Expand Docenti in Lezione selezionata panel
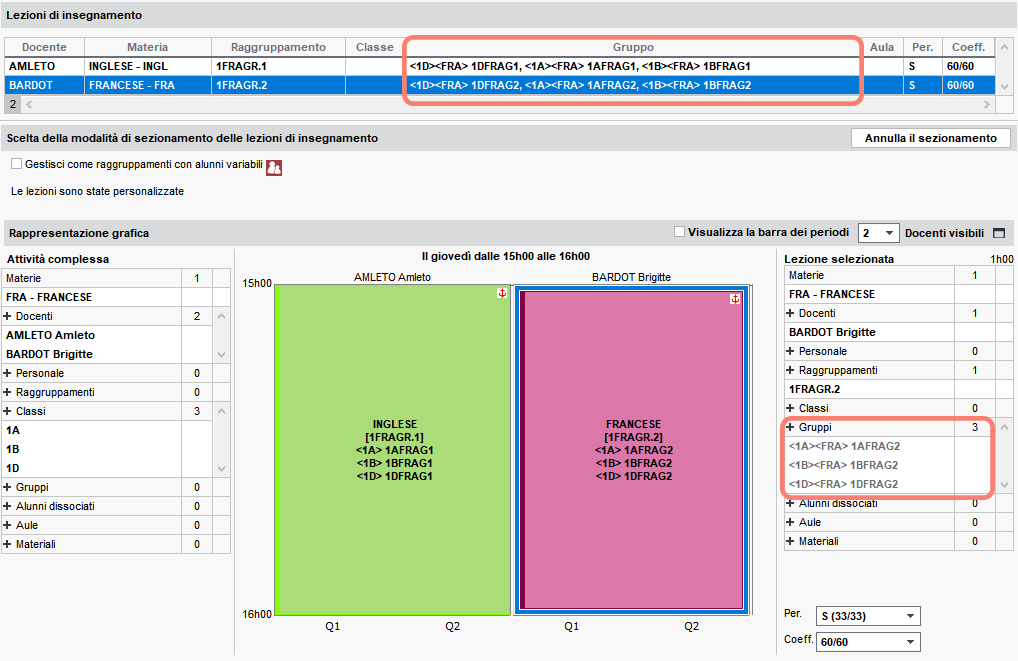The height and width of the screenshot is (661, 1018). pos(790,313)
